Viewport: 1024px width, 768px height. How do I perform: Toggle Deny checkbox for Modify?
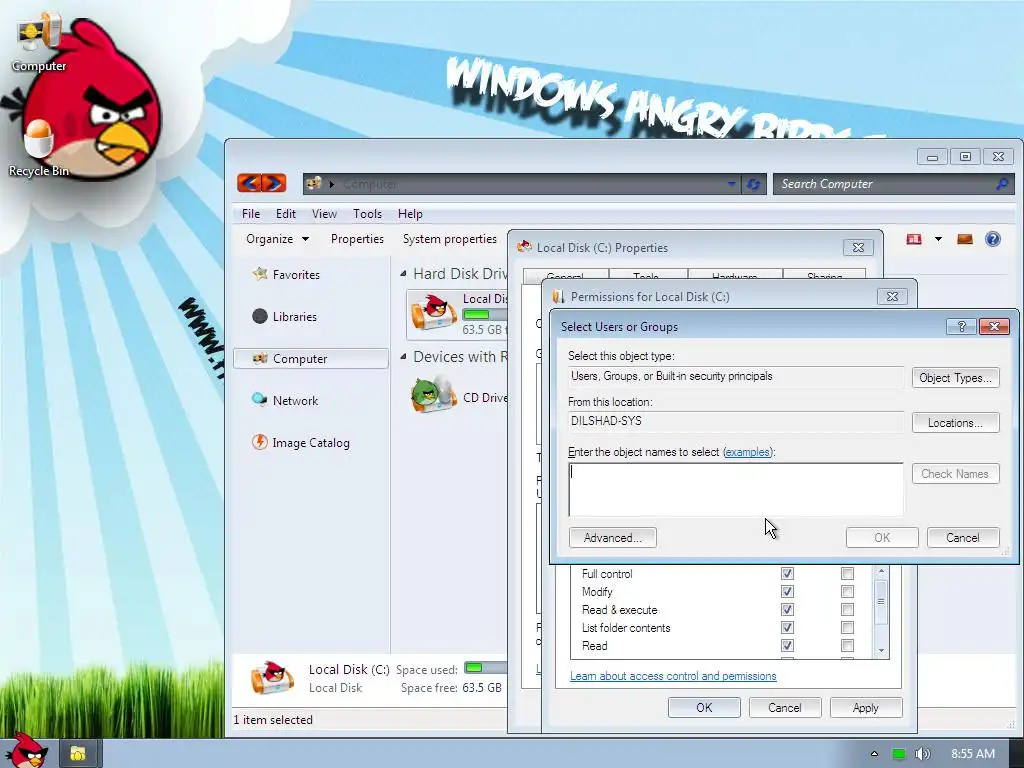point(847,592)
